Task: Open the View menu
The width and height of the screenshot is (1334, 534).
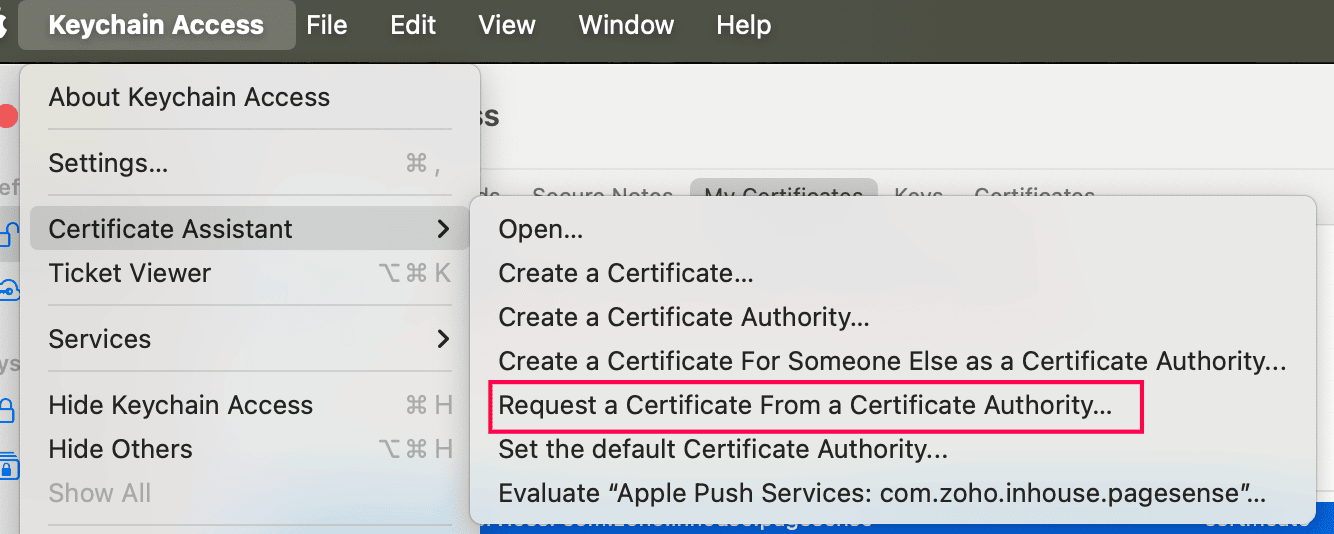Action: pyautogui.click(x=507, y=25)
